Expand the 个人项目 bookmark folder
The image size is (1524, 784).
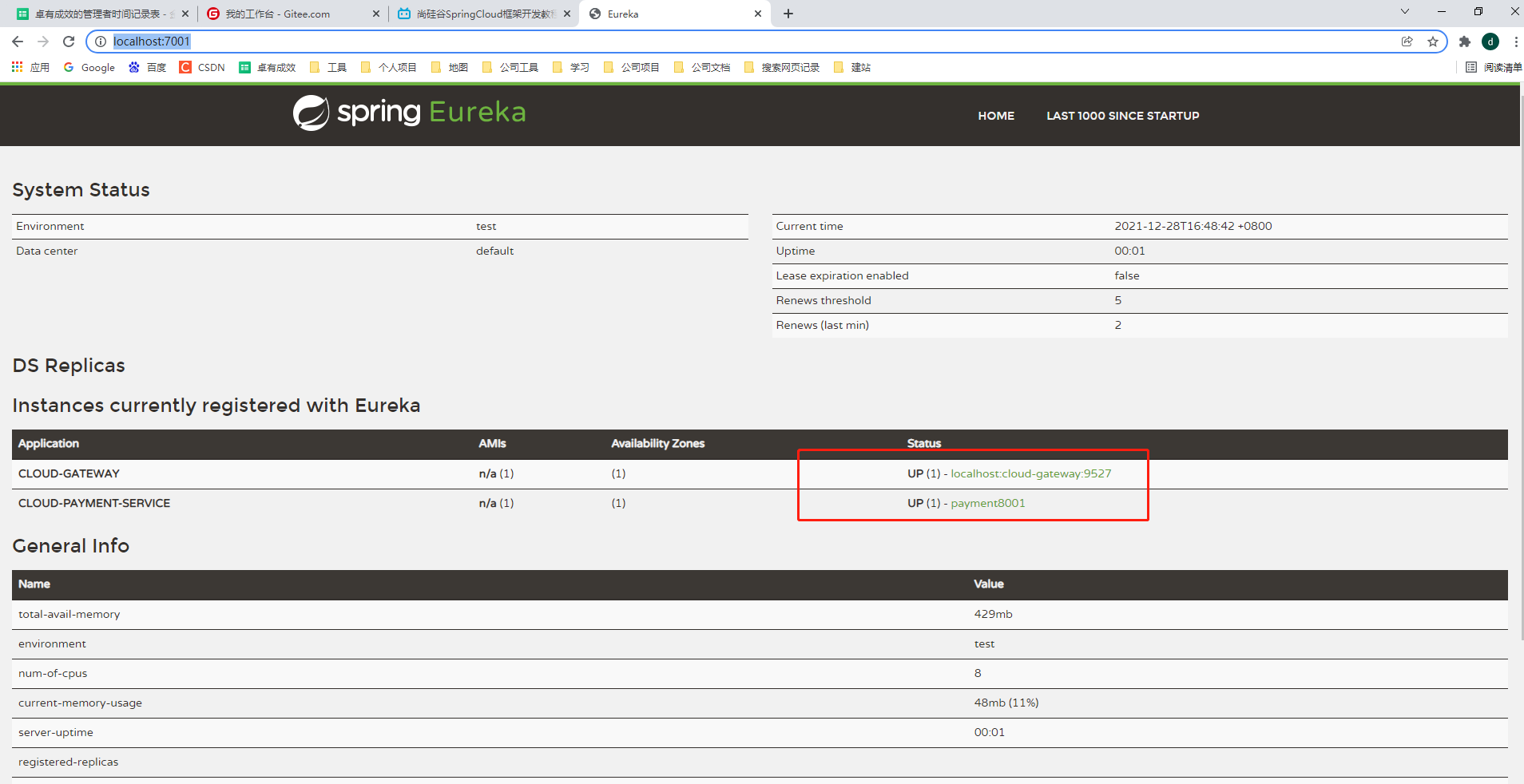click(x=389, y=67)
